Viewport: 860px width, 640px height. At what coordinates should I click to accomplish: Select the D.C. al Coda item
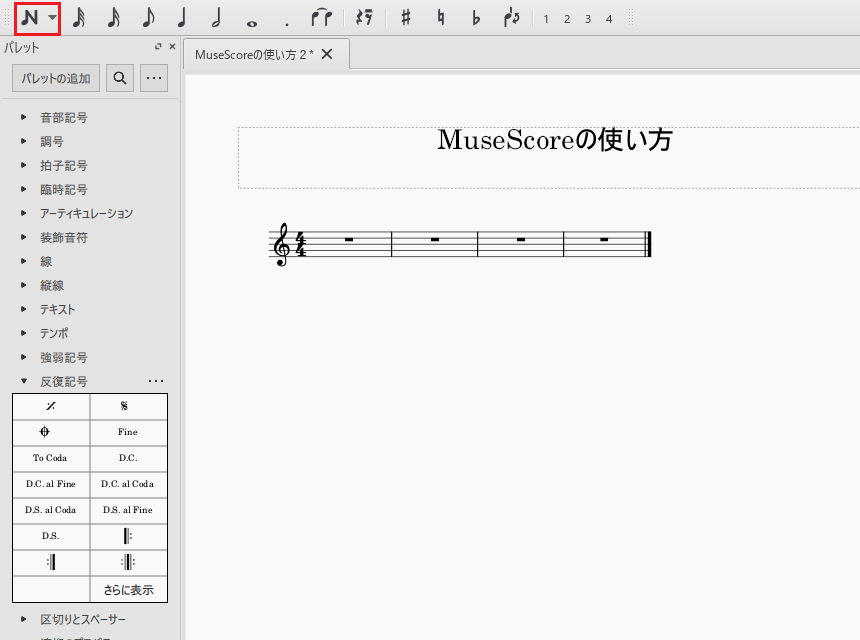(x=129, y=484)
